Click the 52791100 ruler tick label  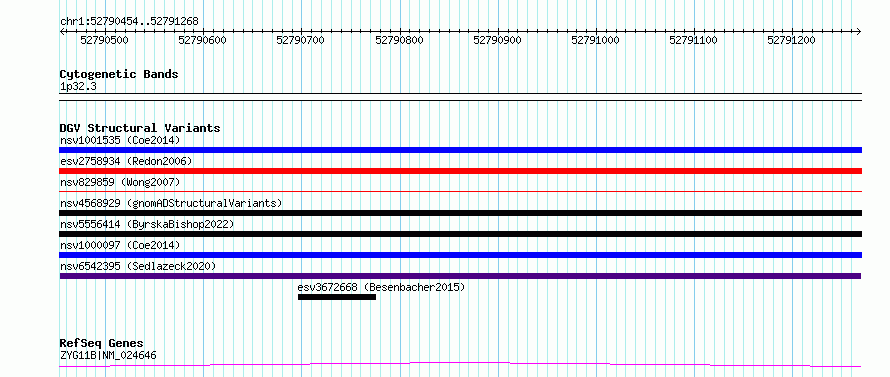click(x=694, y=40)
